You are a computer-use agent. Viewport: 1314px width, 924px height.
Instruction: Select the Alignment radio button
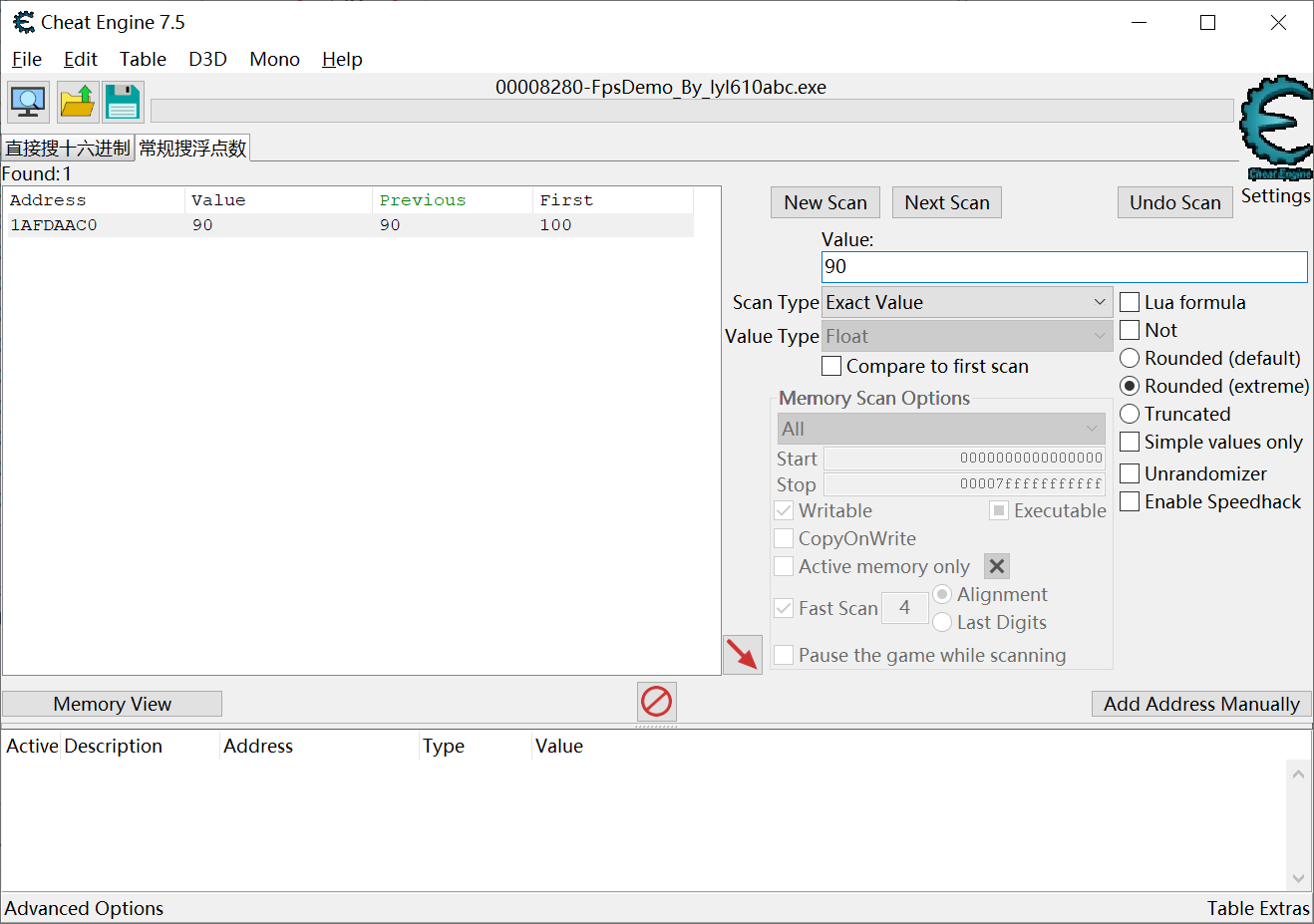click(942, 594)
